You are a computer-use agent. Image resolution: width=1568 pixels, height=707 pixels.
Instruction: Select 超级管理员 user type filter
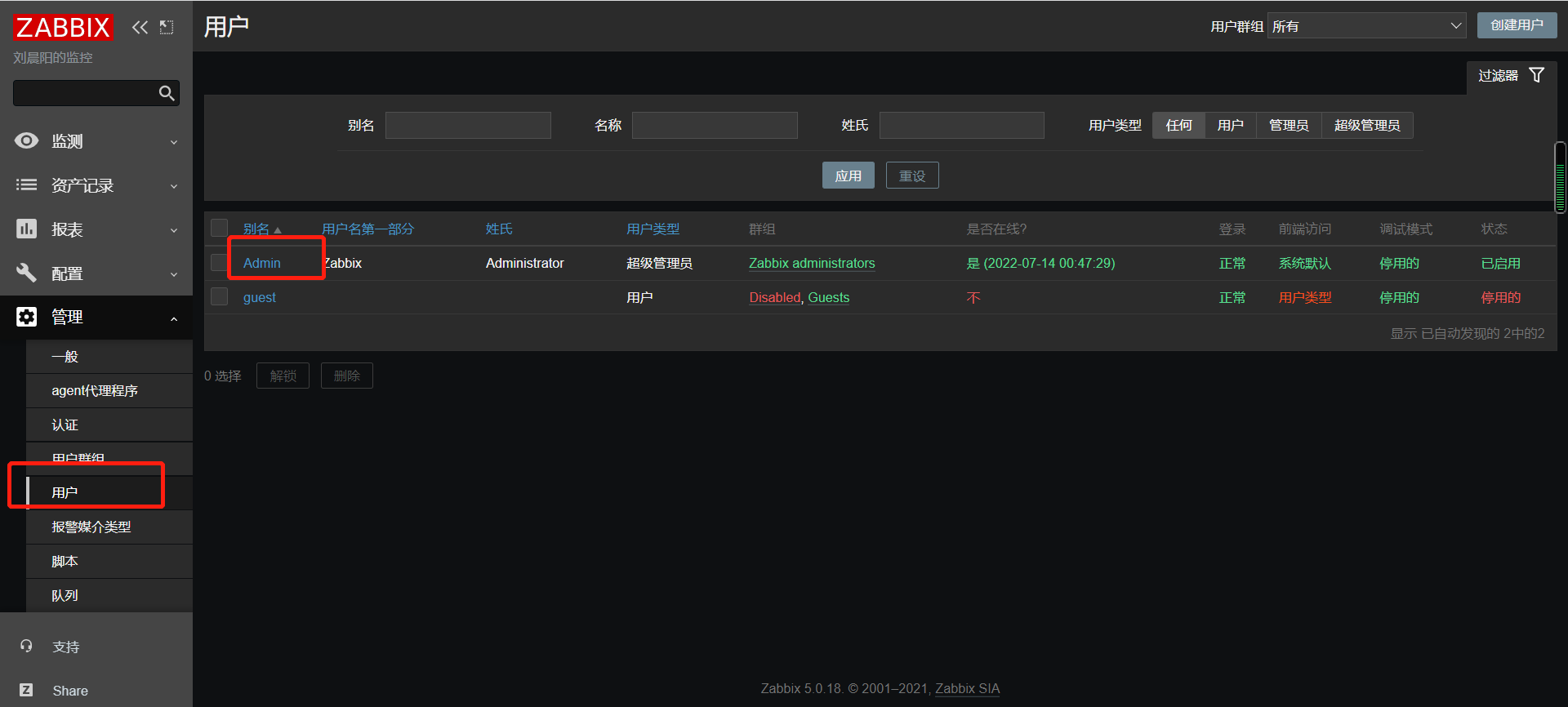pos(1367,125)
